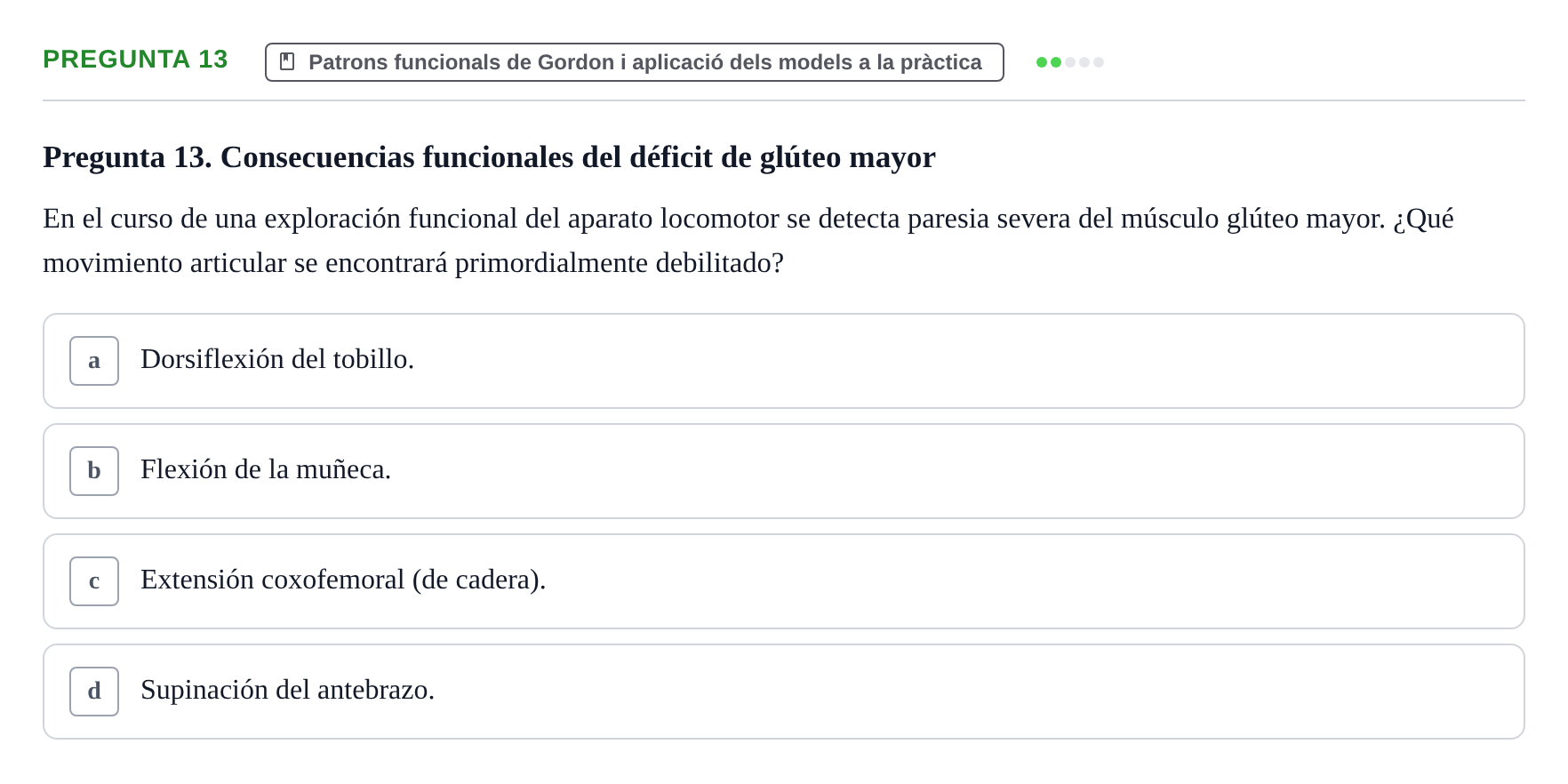Click the question title about glúteo mayor
The image size is (1568, 784).
[489, 157]
